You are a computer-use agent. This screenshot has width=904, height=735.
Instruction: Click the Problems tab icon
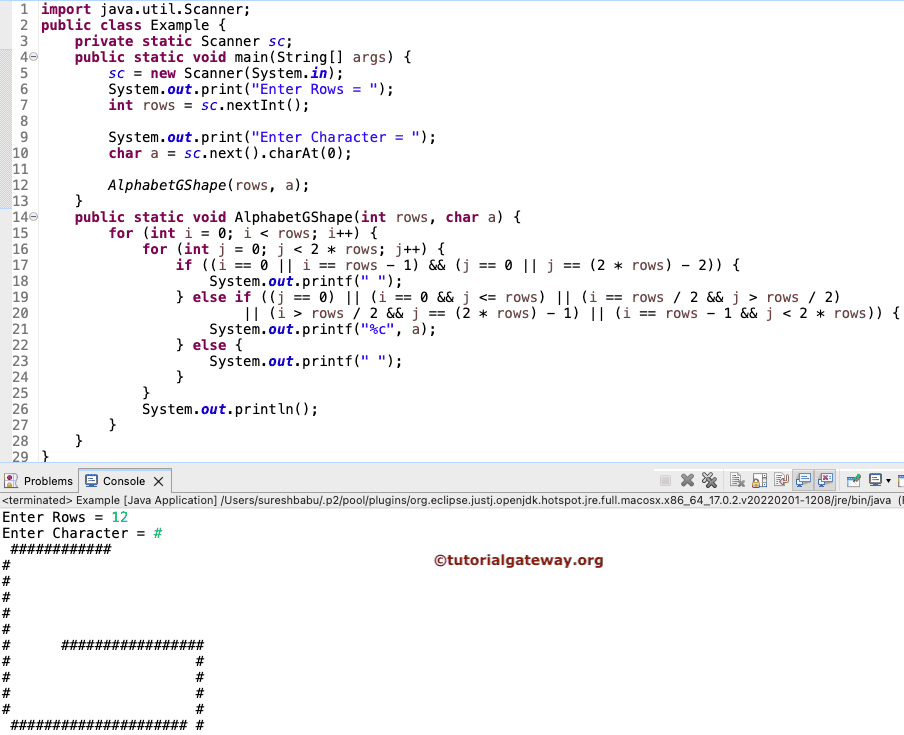[x=11, y=481]
